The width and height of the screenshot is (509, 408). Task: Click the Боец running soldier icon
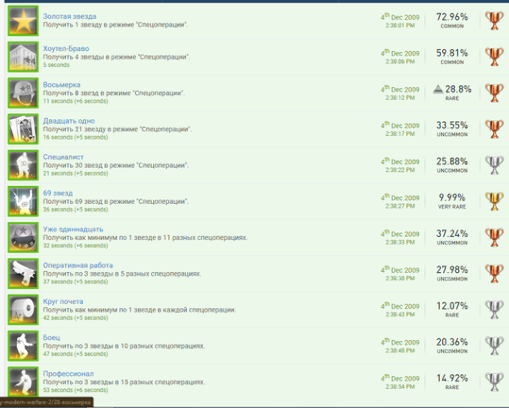pos(23,346)
